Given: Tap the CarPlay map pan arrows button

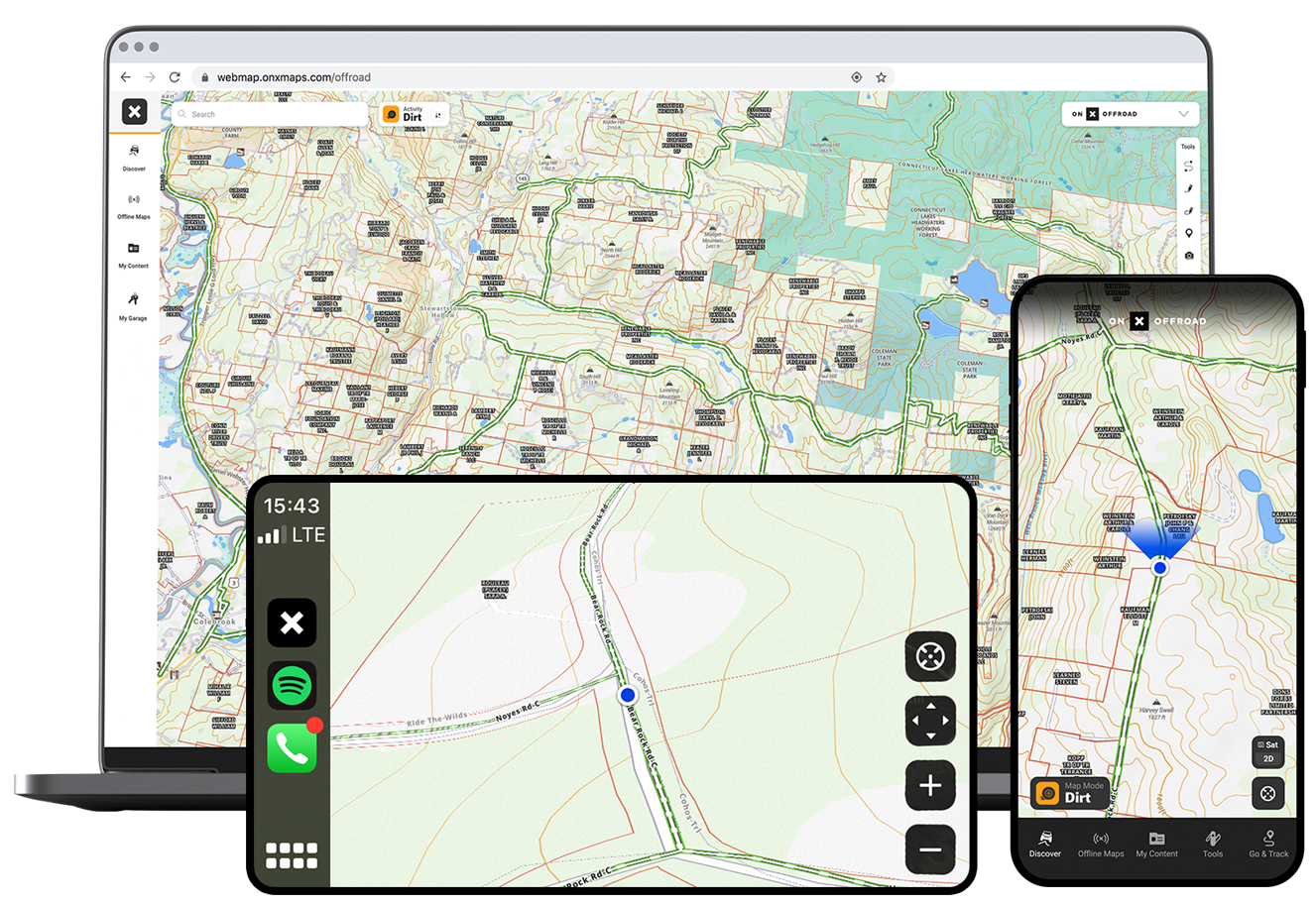Looking at the screenshot, I should coord(929,720).
